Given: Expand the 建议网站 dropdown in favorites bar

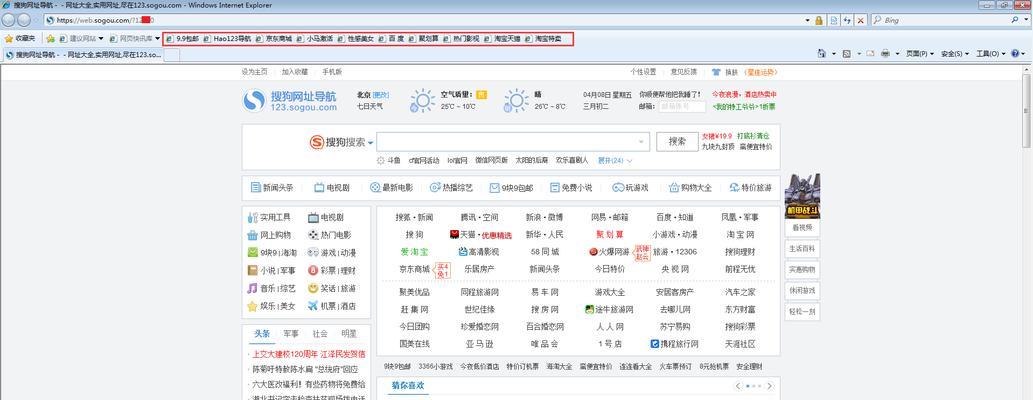Looking at the screenshot, I should (101, 39).
